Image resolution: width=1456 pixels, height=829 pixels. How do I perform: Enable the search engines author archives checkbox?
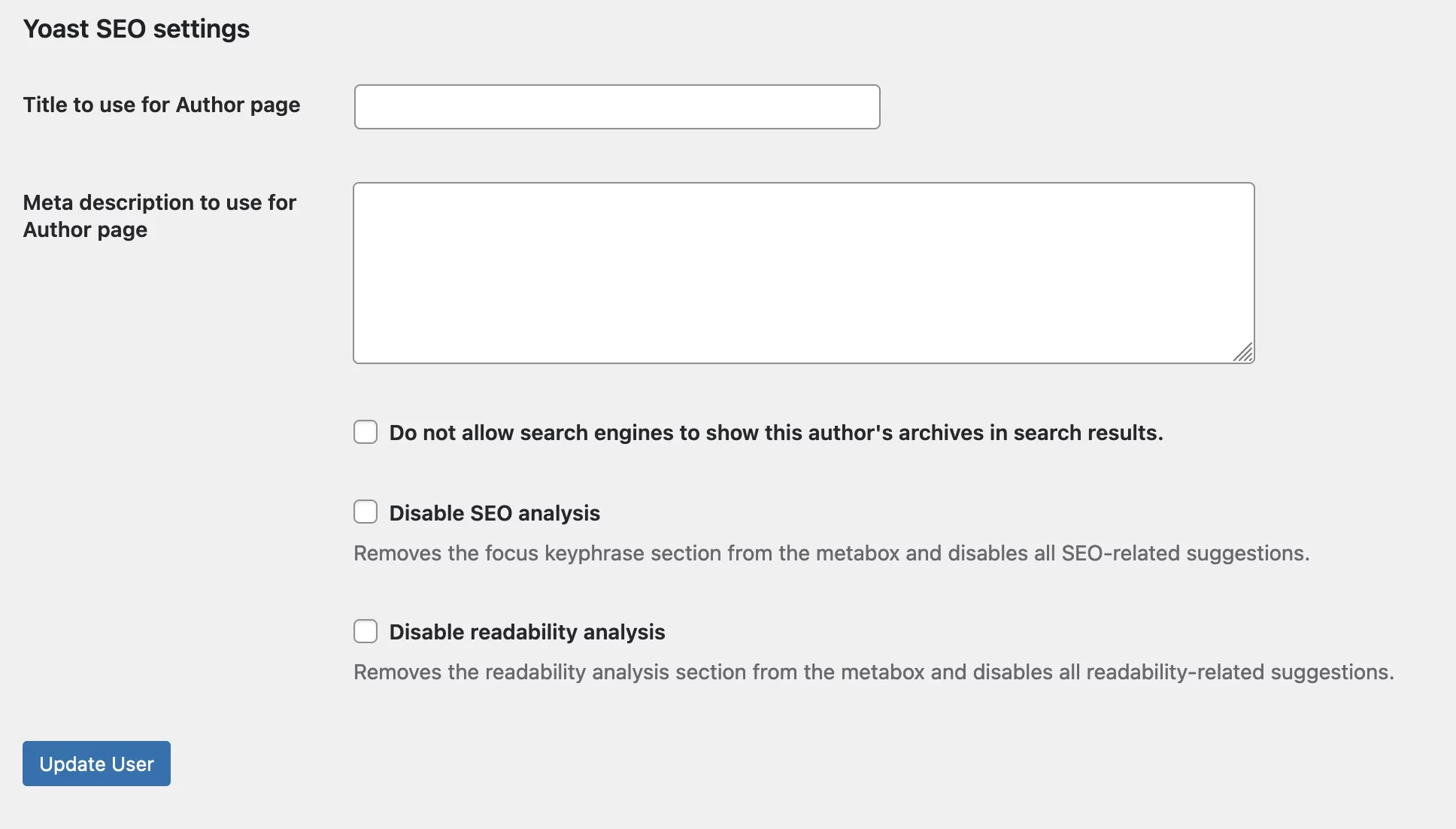366,432
